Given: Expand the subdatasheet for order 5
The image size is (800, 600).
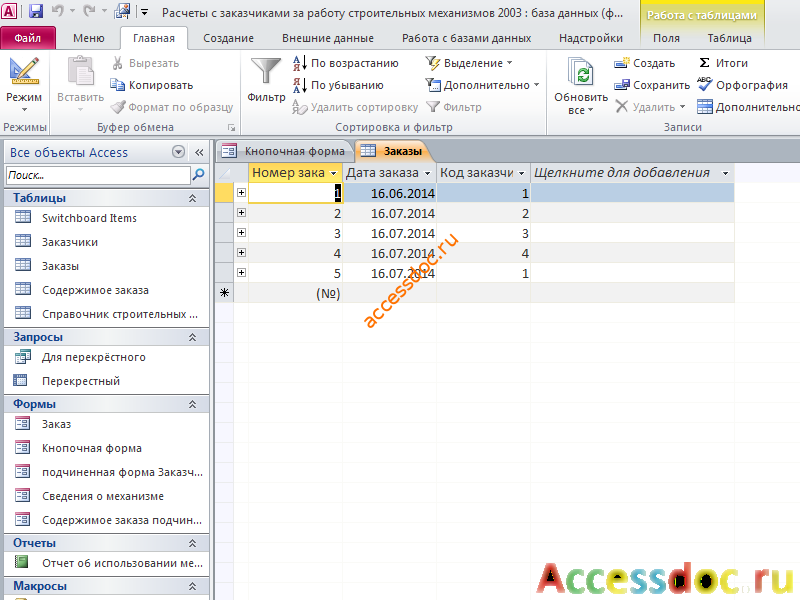Looking at the screenshot, I should [x=241, y=272].
